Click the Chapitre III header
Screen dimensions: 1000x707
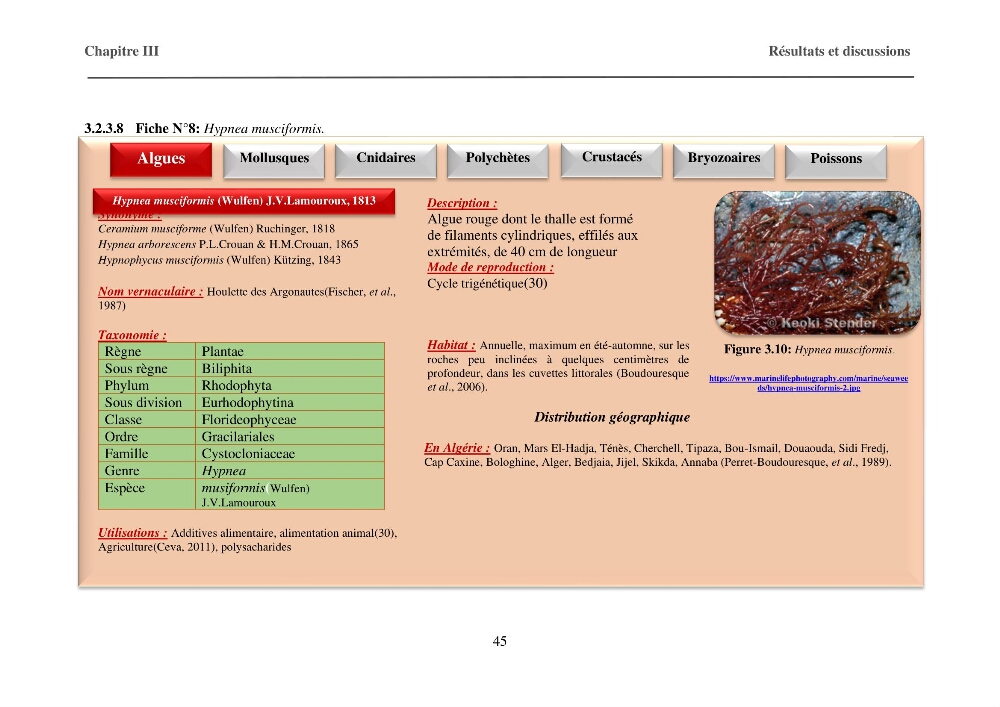pyautogui.click(x=122, y=51)
